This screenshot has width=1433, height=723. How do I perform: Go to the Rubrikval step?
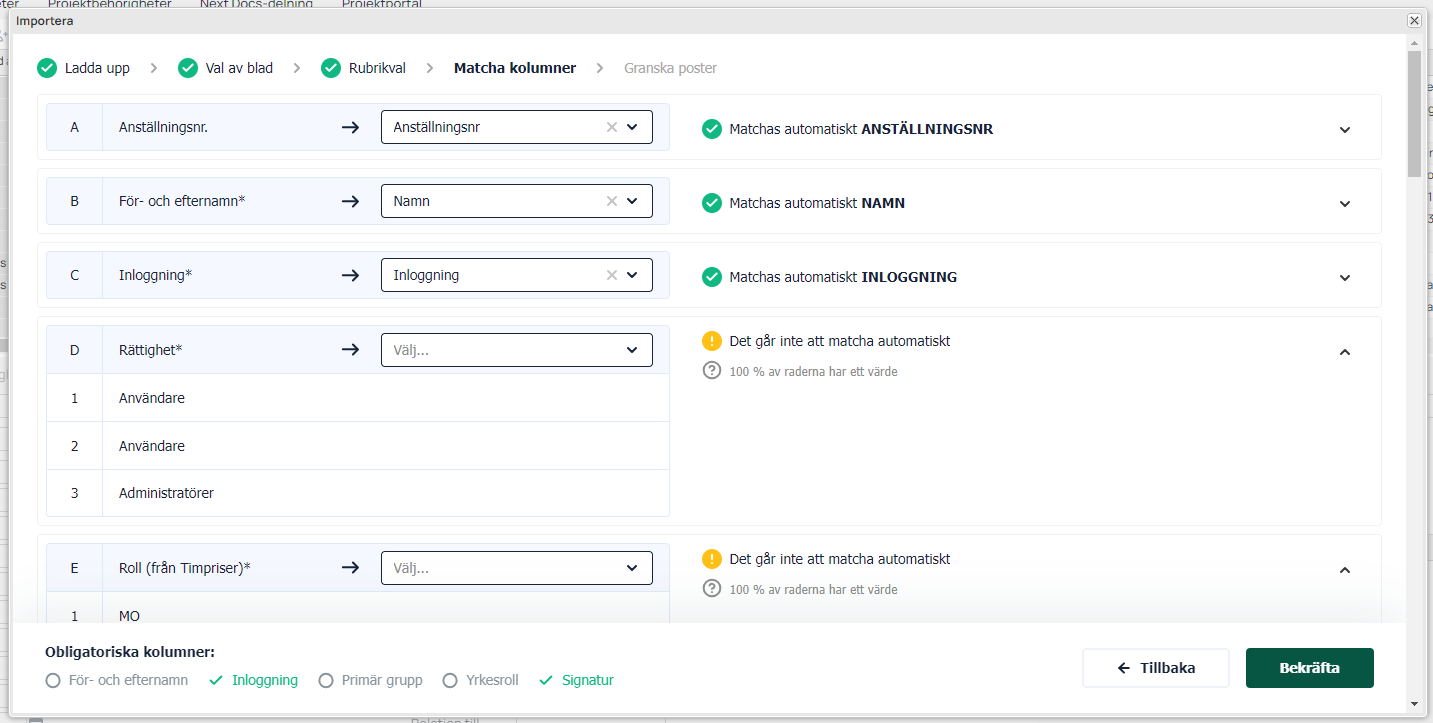[x=377, y=68]
